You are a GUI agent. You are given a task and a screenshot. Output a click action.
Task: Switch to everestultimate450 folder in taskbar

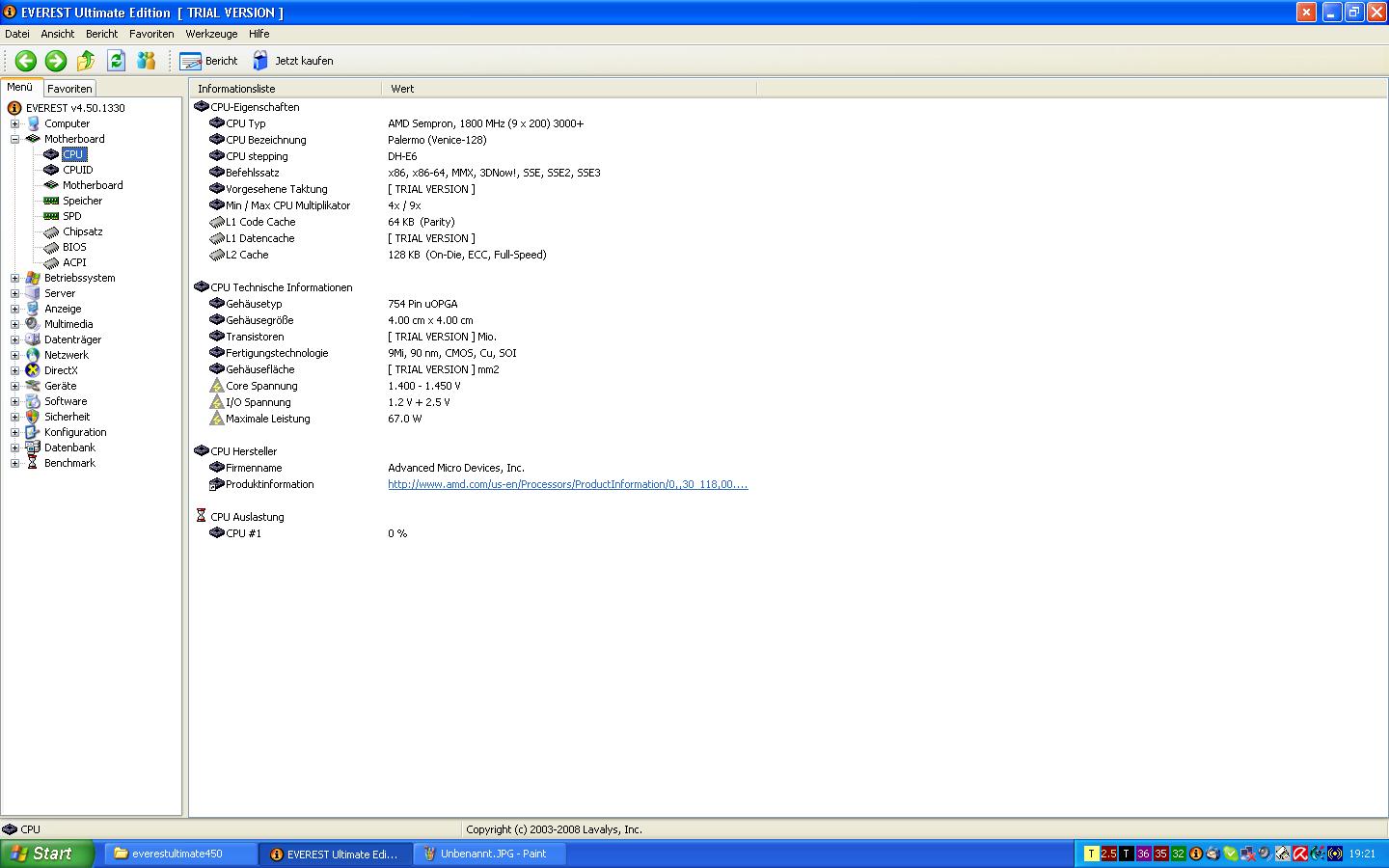[180, 854]
